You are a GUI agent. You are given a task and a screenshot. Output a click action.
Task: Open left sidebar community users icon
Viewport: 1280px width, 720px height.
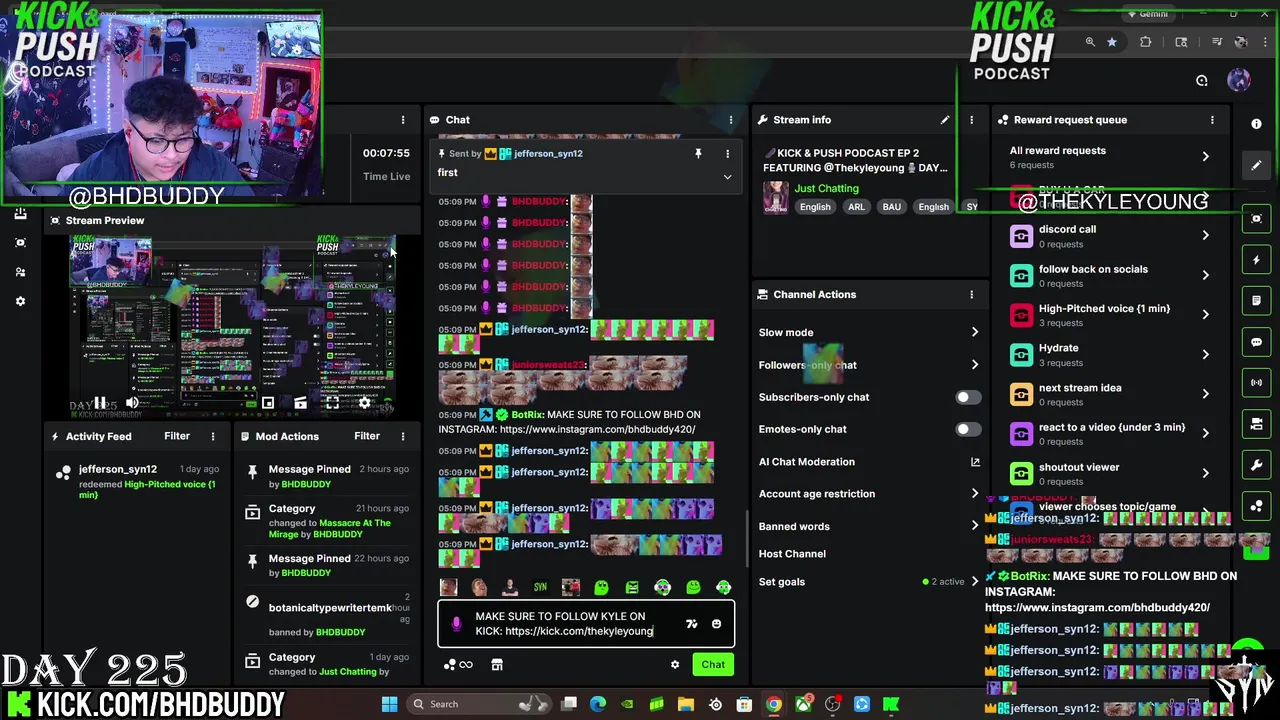(20, 272)
